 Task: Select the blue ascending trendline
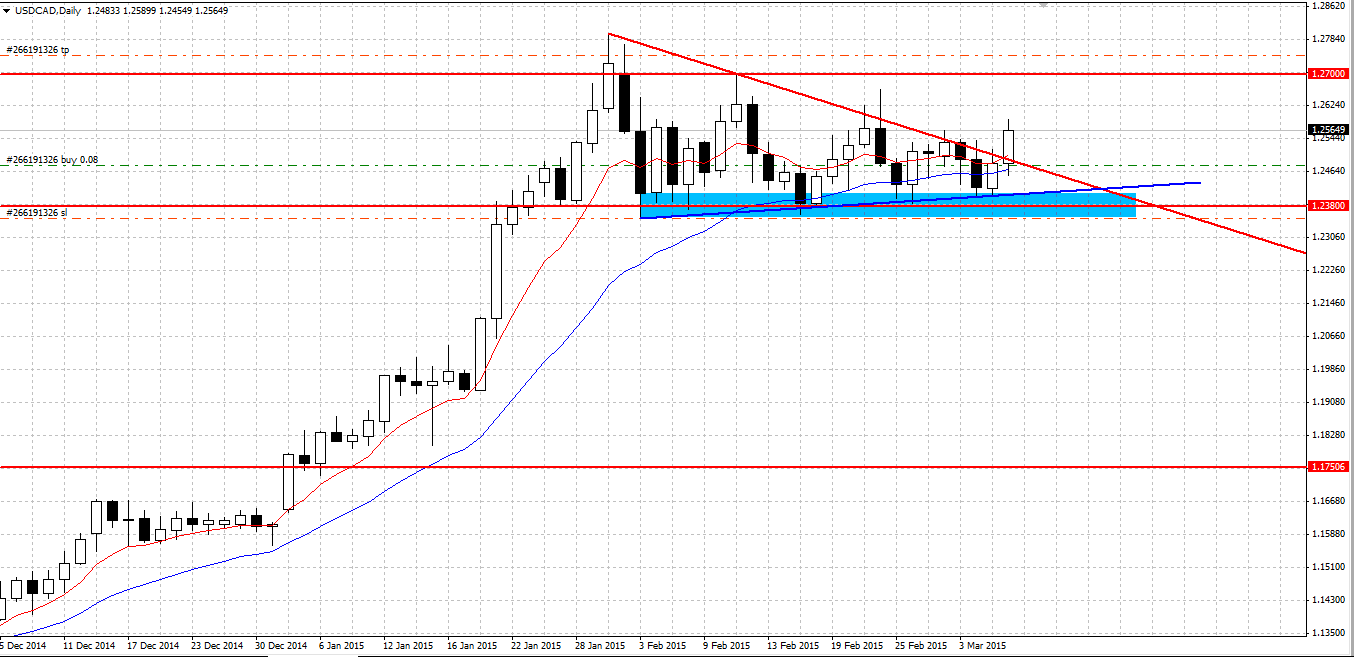pyautogui.click(x=920, y=200)
